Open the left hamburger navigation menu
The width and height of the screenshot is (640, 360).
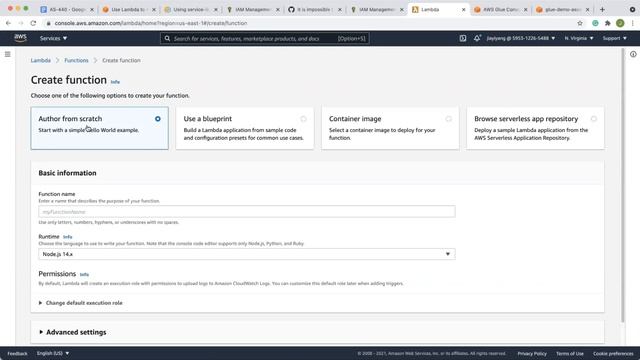[7, 54]
